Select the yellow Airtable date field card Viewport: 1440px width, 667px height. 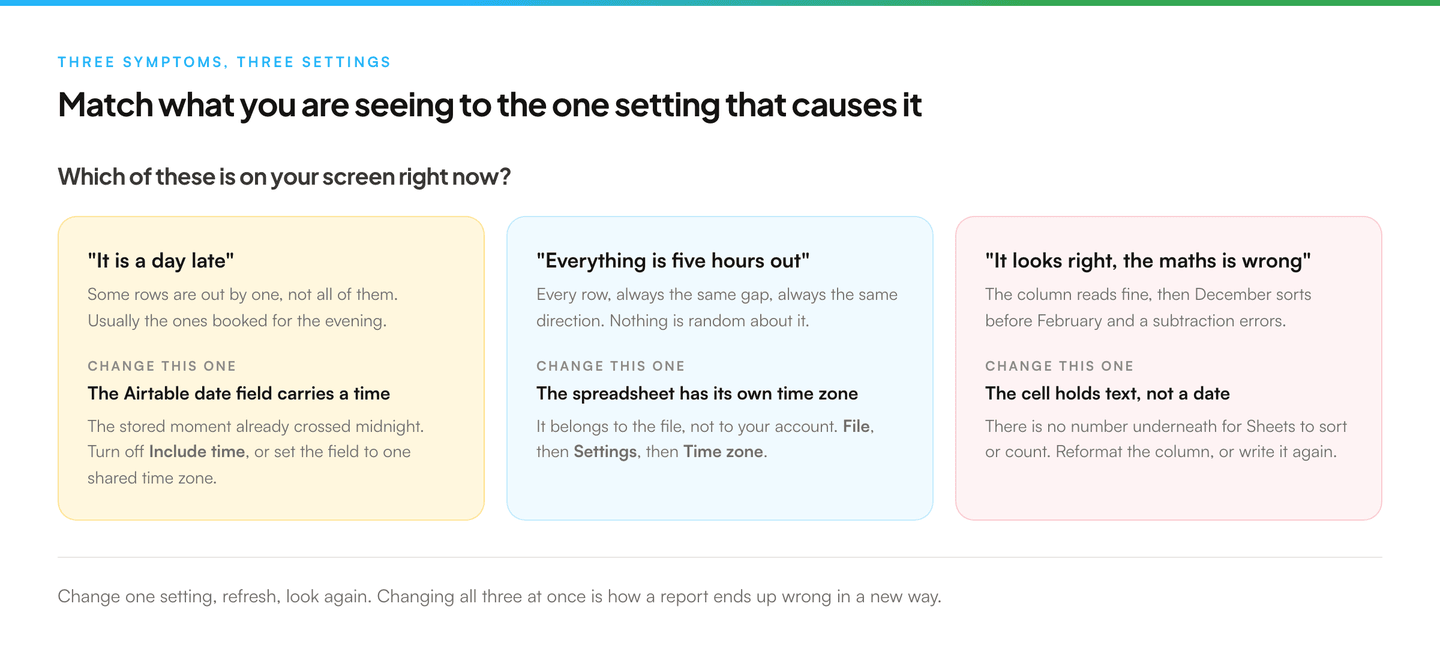coord(271,368)
